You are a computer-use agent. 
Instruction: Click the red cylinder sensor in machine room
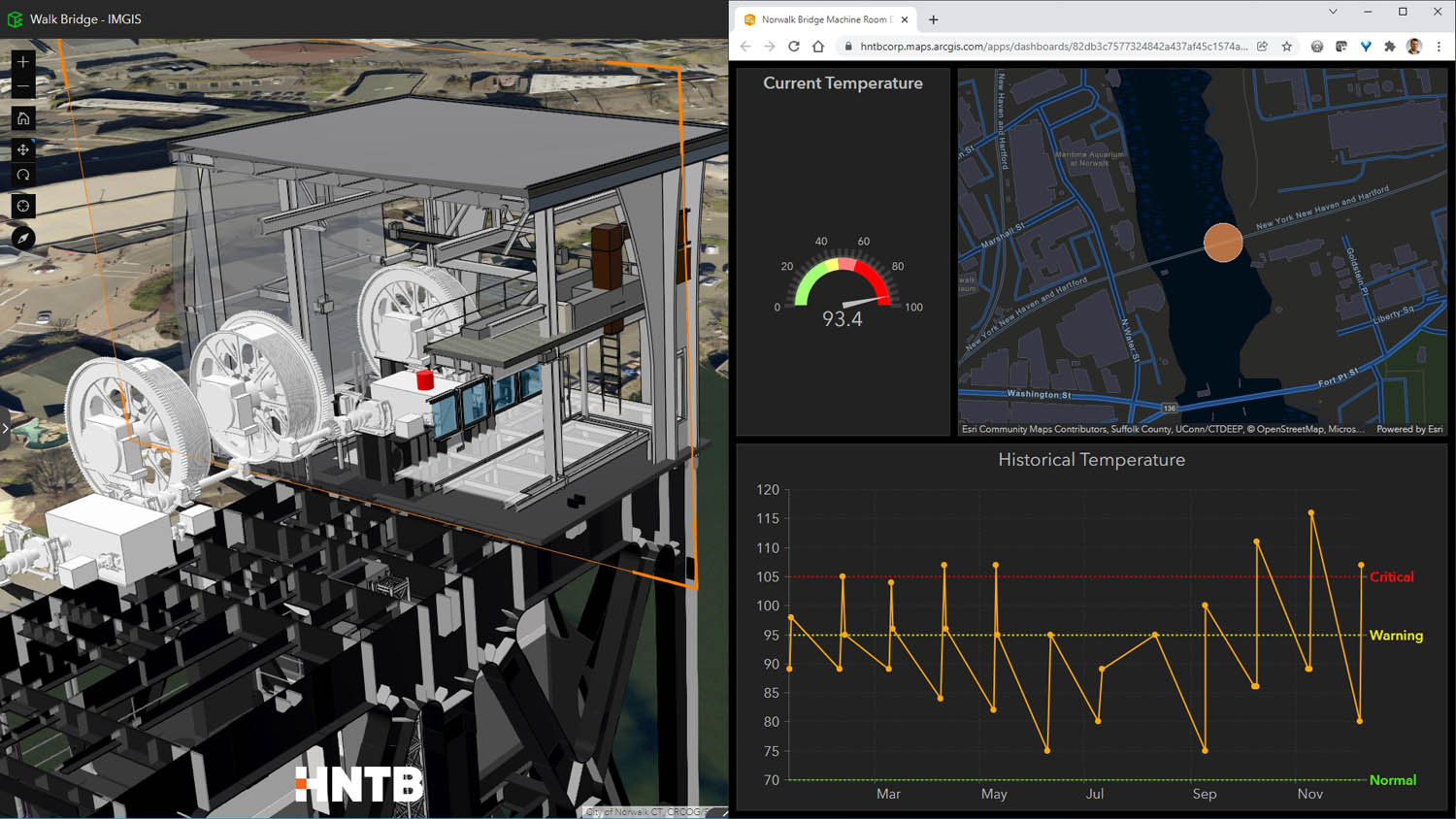(x=424, y=379)
